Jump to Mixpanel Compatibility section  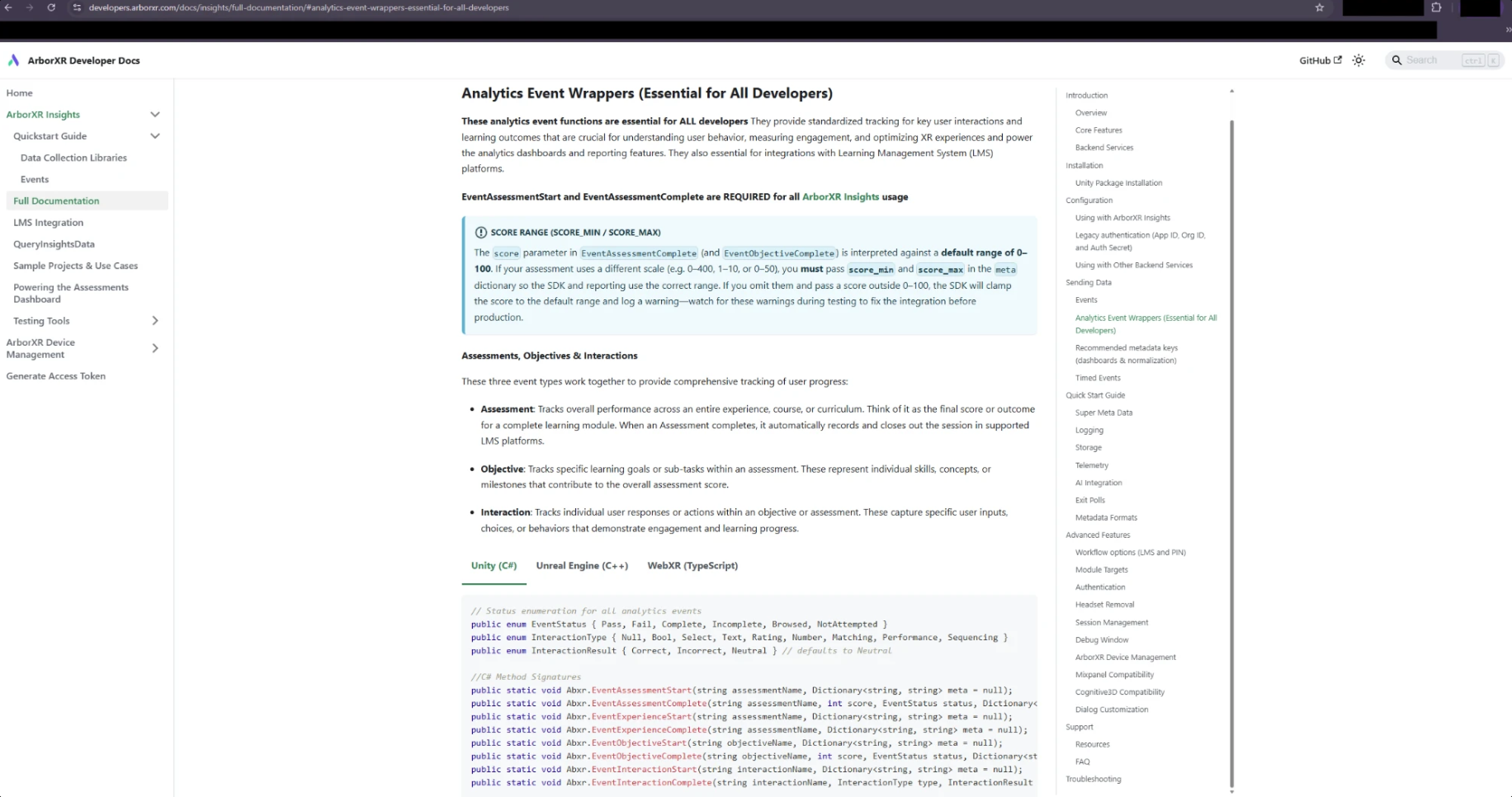(x=1114, y=675)
